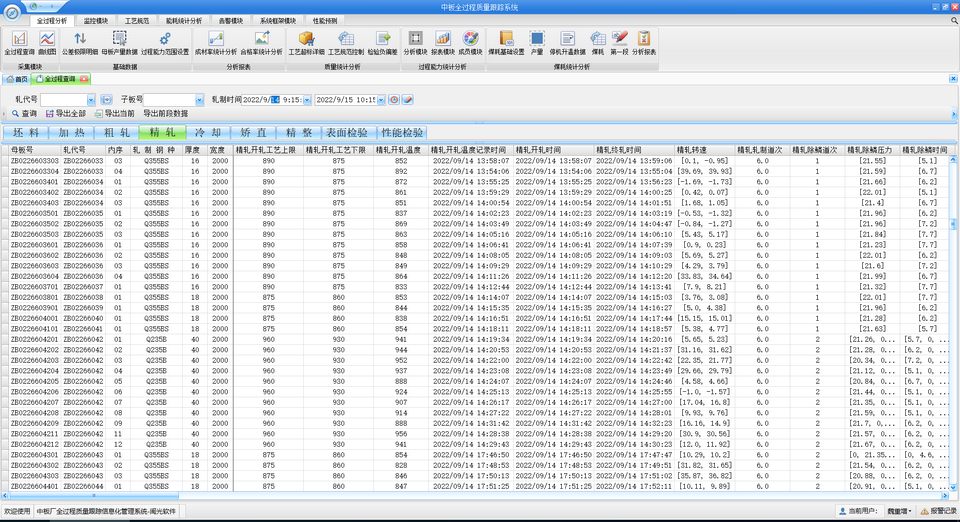Open start time date dropdown arrow
The height and width of the screenshot is (522, 960).
(x=307, y=100)
